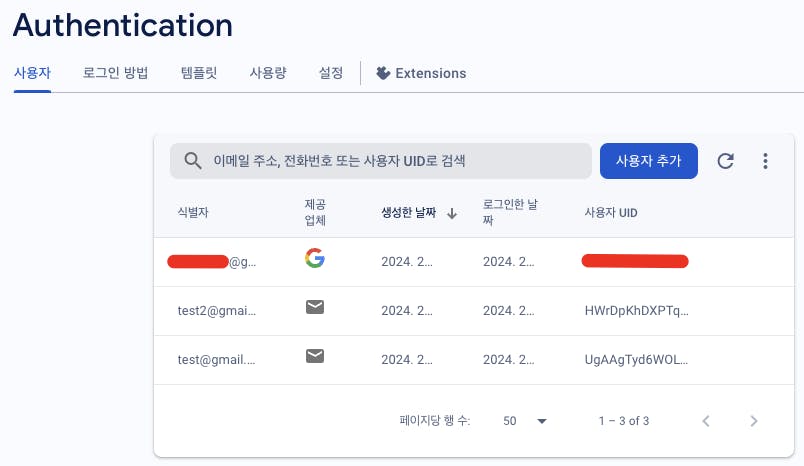This screenshot has width=804, height=466.
Task: Open the 설정 tab
Action: 331,73
